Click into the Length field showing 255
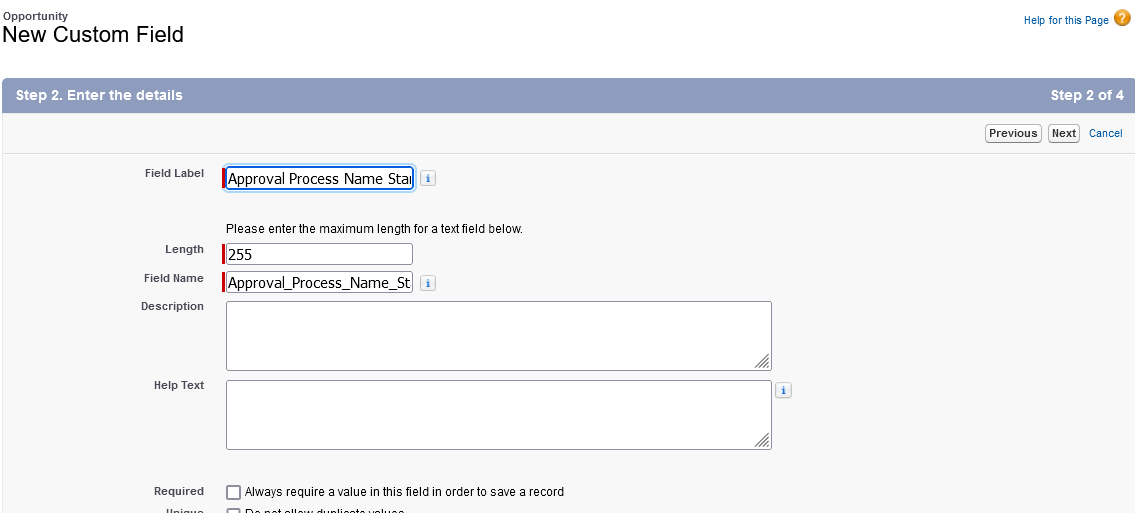The image size is (1135, 513). tap(319, 254)
